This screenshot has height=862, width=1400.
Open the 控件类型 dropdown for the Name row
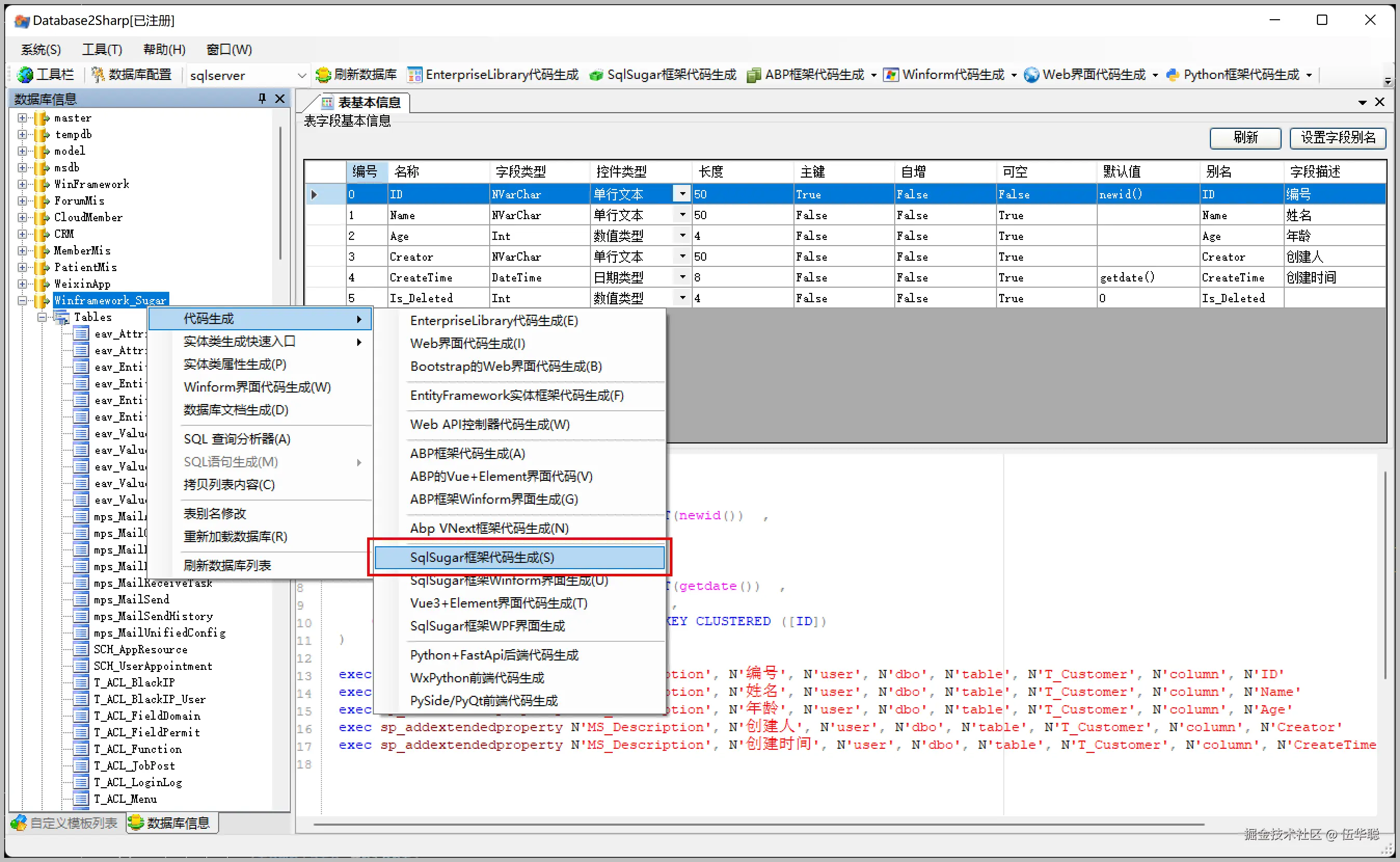682,215
